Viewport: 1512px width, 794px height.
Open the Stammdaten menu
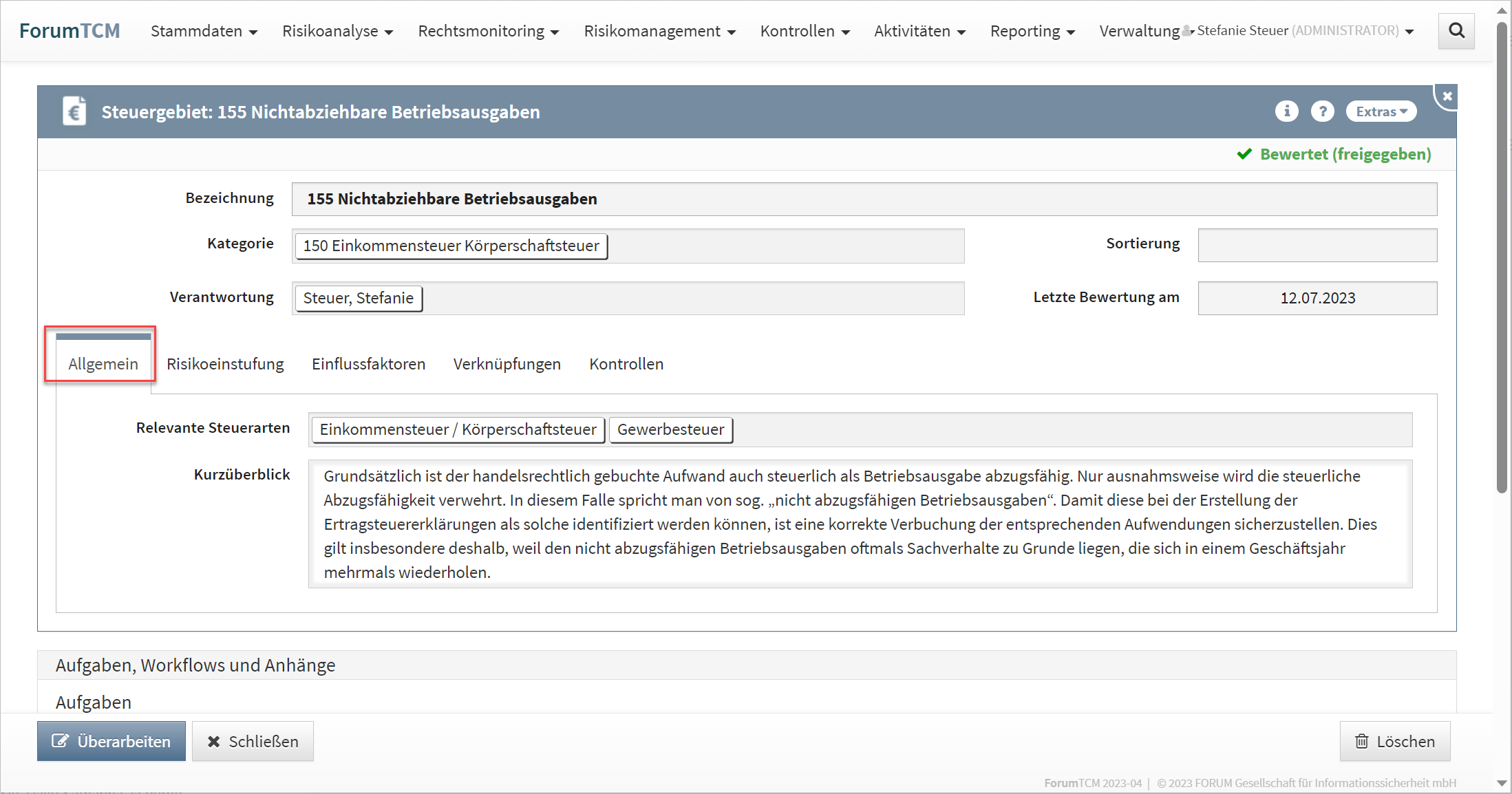coord(204,32)
